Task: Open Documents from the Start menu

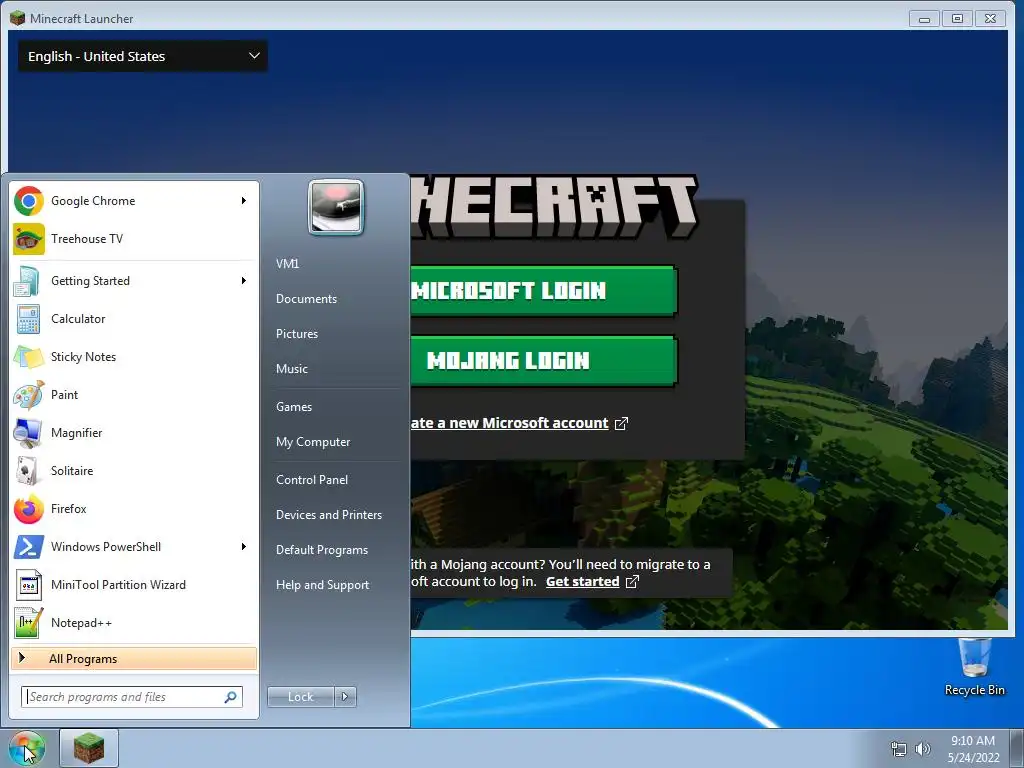Action: (306, 299)
